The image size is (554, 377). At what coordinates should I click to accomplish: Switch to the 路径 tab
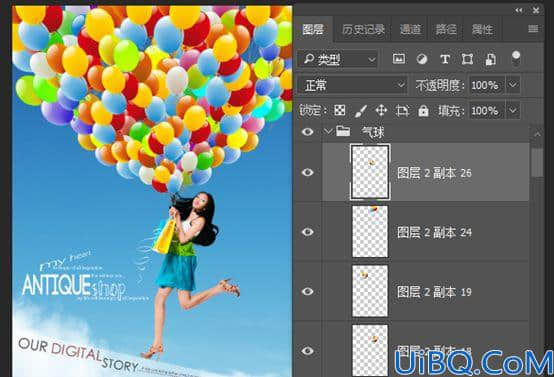pos(446,29)
